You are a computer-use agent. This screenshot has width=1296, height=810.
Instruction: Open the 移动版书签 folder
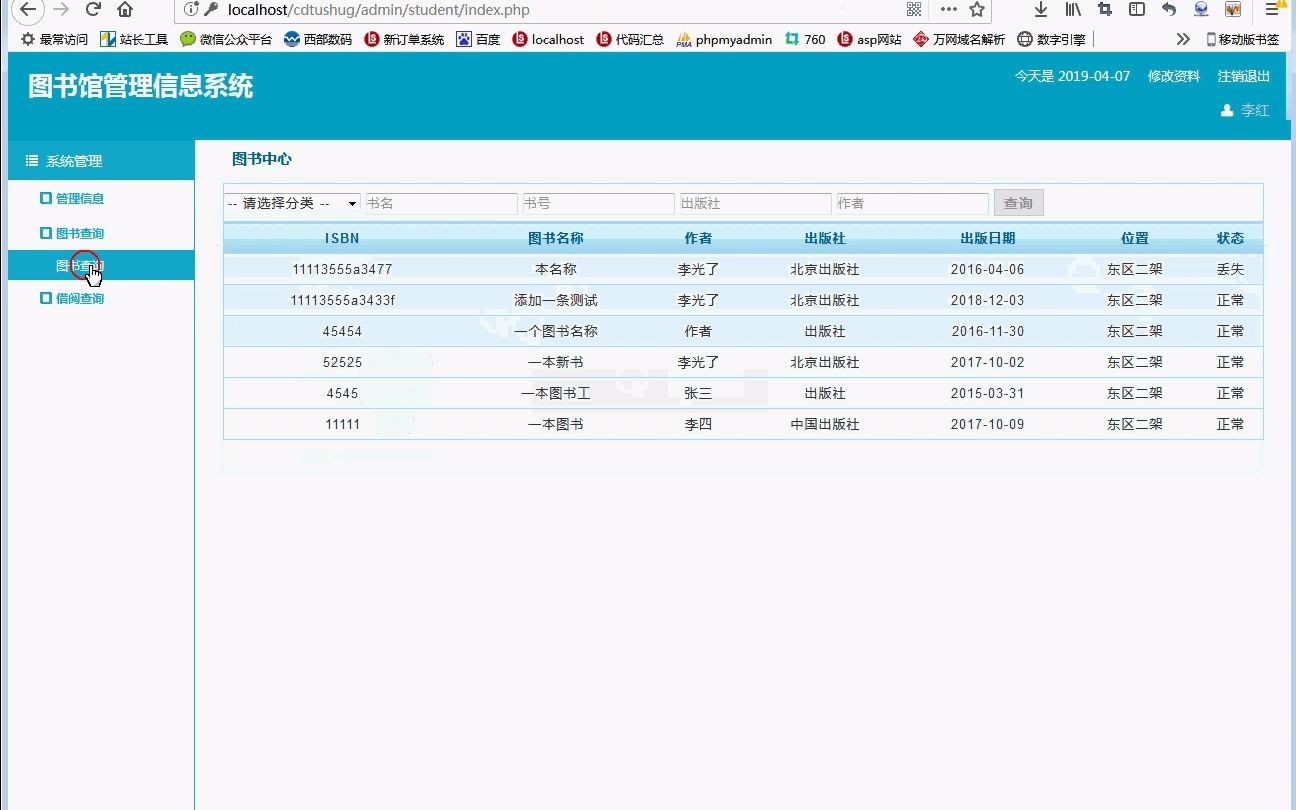[x=1242, y=40]
